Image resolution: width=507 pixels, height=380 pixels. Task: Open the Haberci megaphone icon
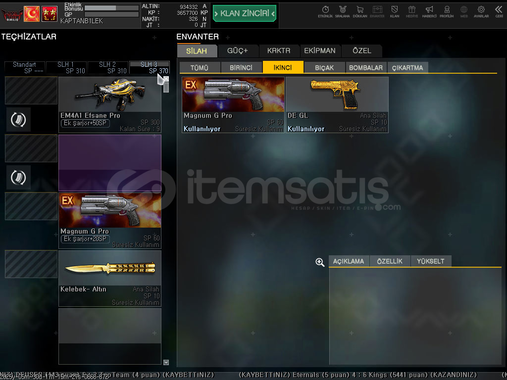(429, 11)
